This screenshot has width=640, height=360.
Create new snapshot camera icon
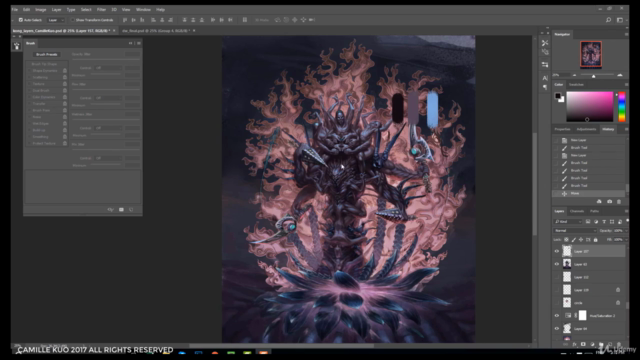tap(609, 202)
